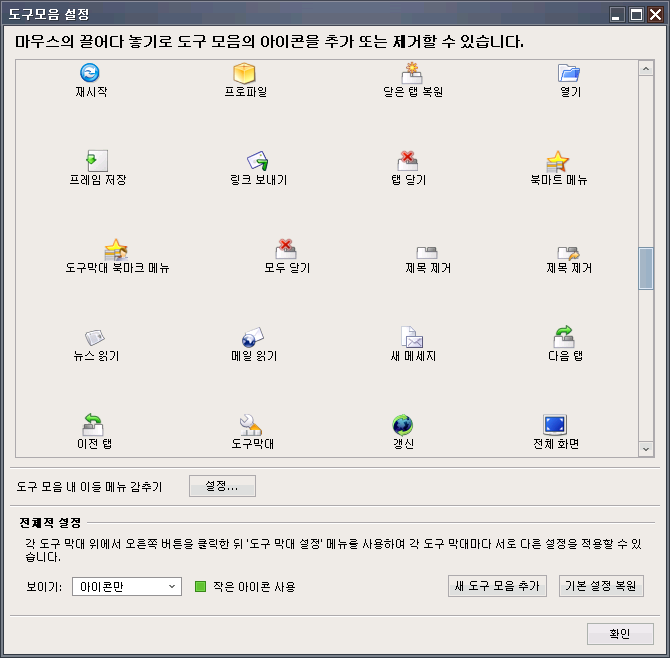
Task: Click the 이전 탭 icon
Action: point(93,424)
